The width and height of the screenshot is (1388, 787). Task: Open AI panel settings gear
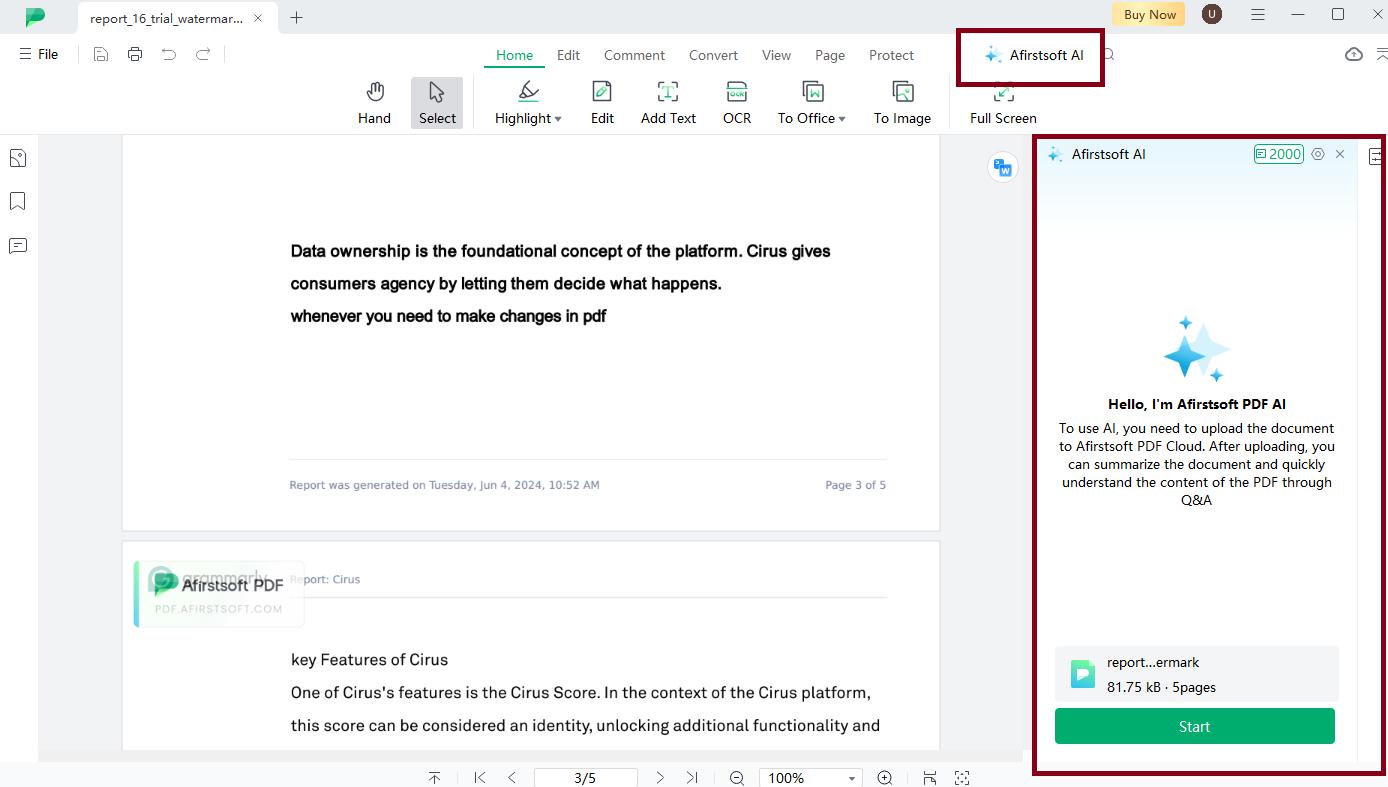(1318, 154)
